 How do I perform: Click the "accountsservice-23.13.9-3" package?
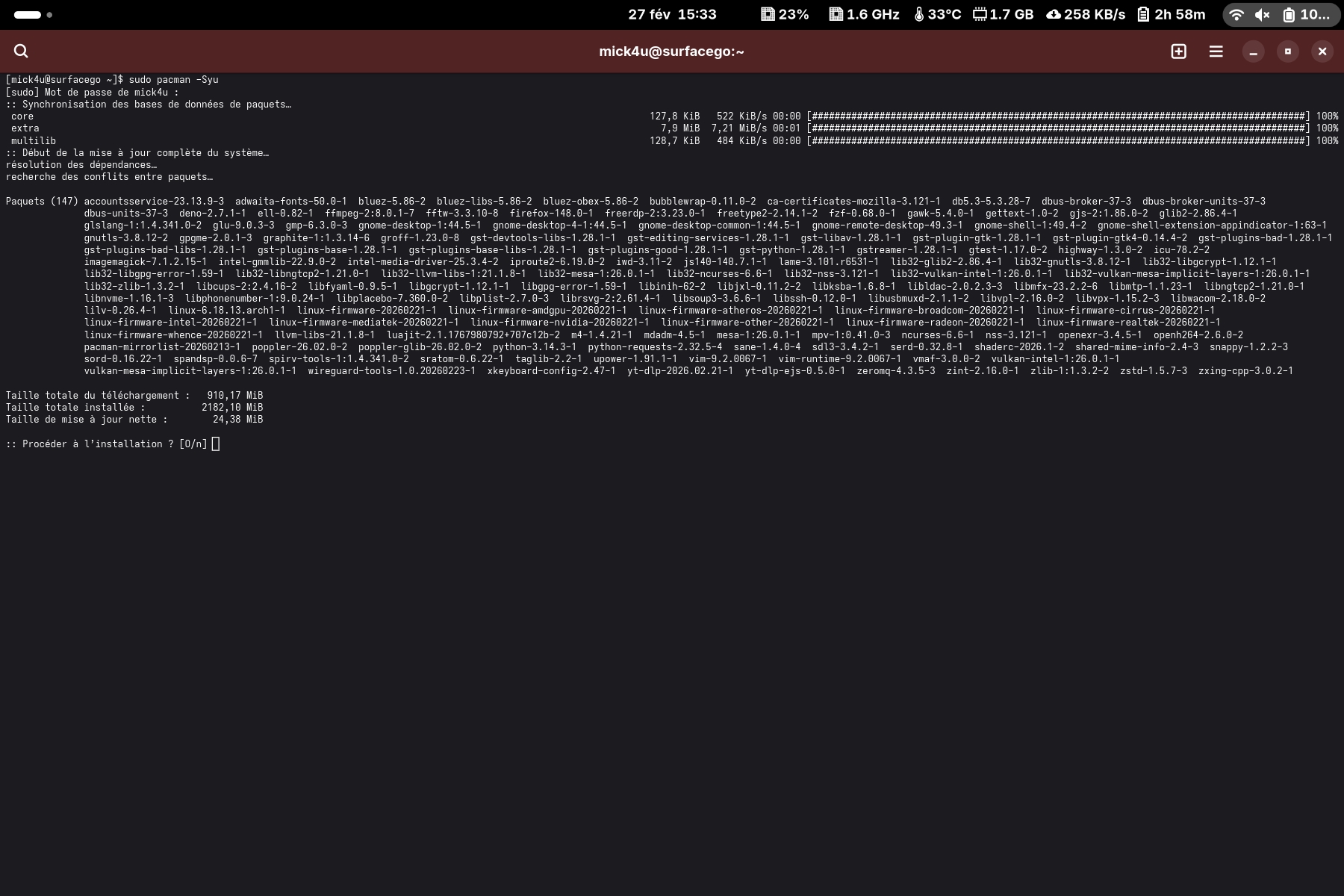point(154,202)
